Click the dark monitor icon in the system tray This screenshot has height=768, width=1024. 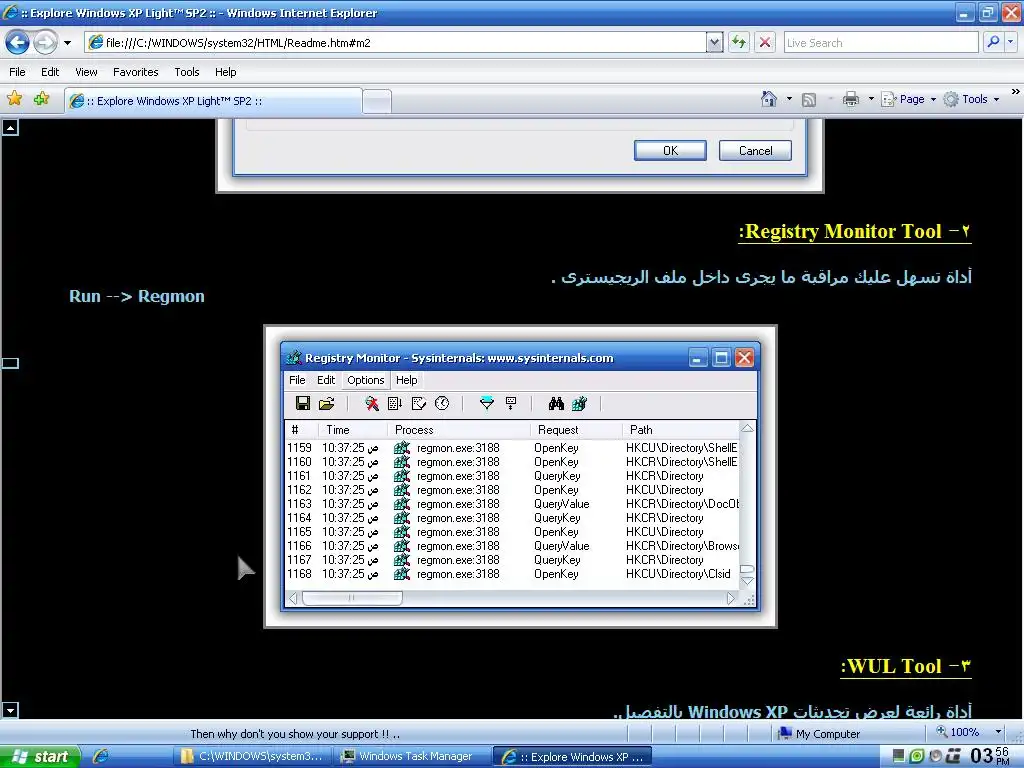(899, 756)
